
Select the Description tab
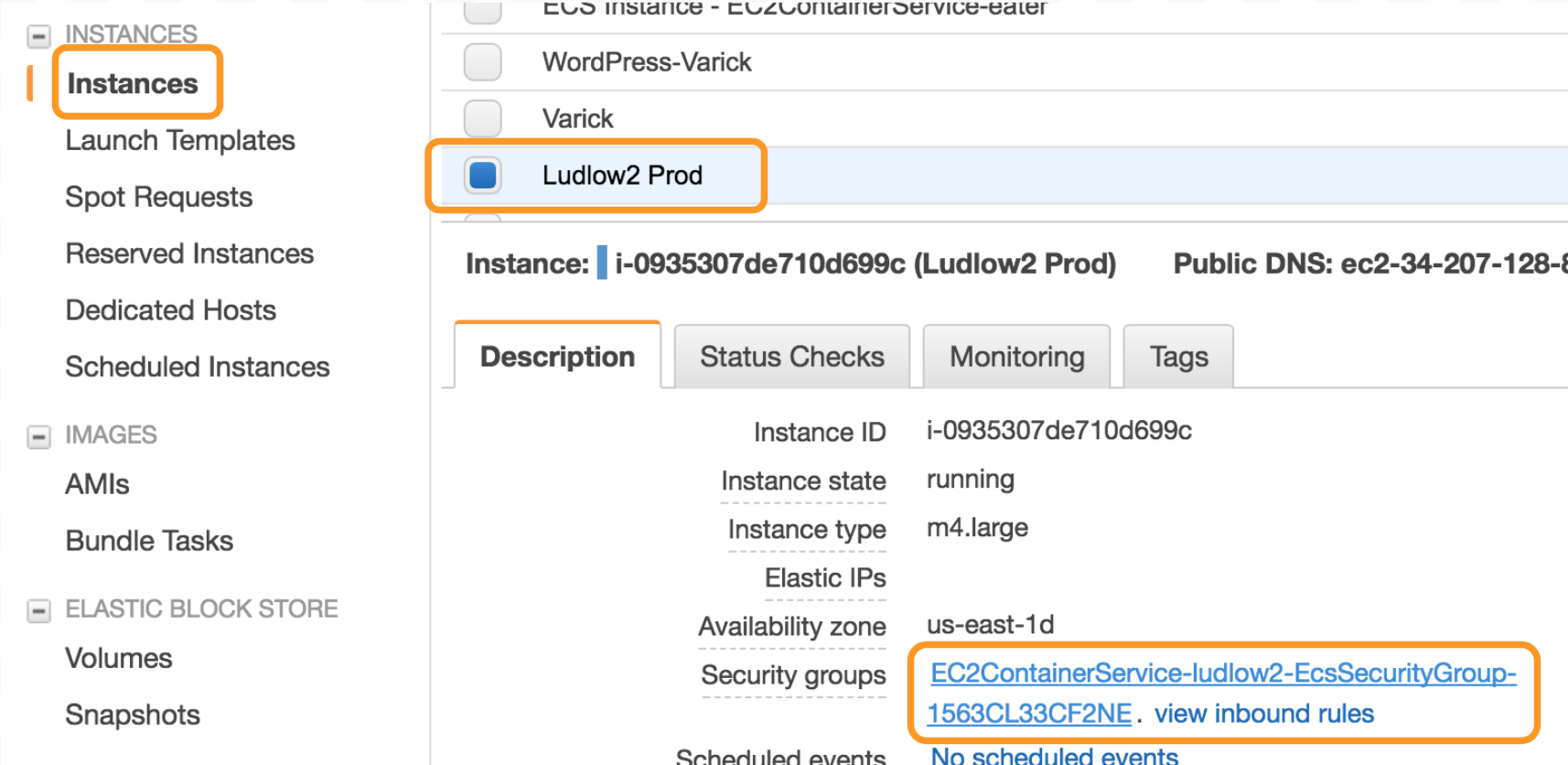pyautogui.click(x=557, y=357)
